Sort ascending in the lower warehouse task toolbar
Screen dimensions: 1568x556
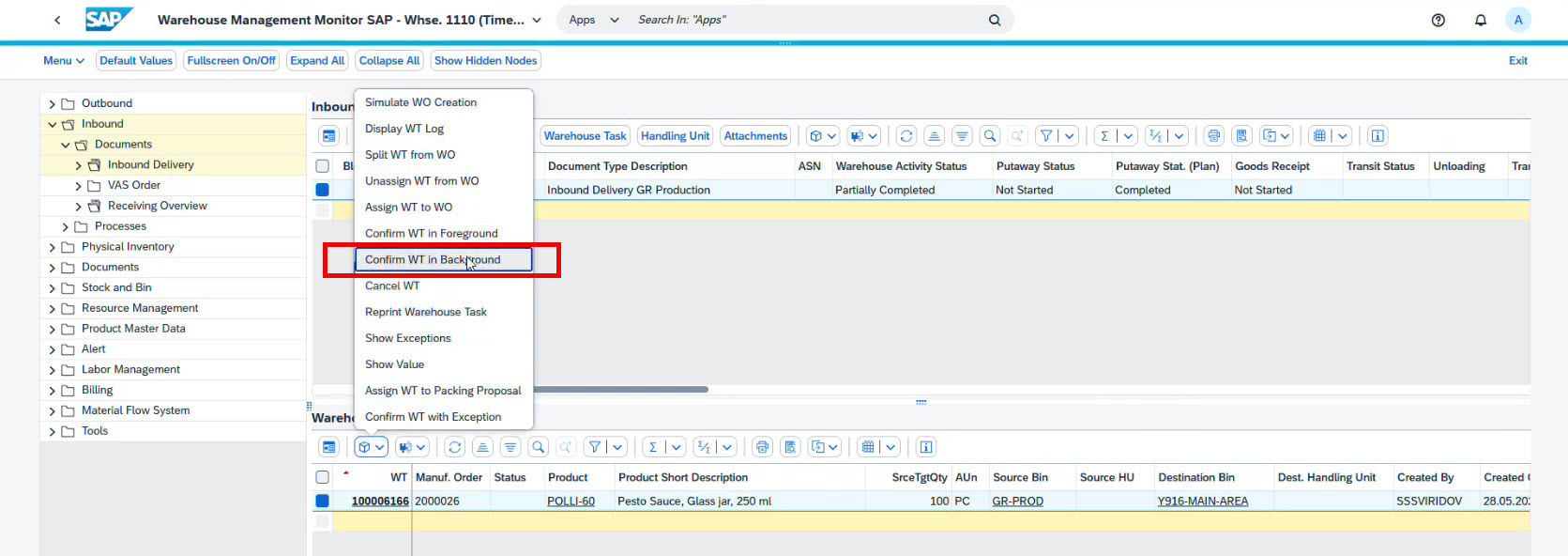click(x=482, y=447)
